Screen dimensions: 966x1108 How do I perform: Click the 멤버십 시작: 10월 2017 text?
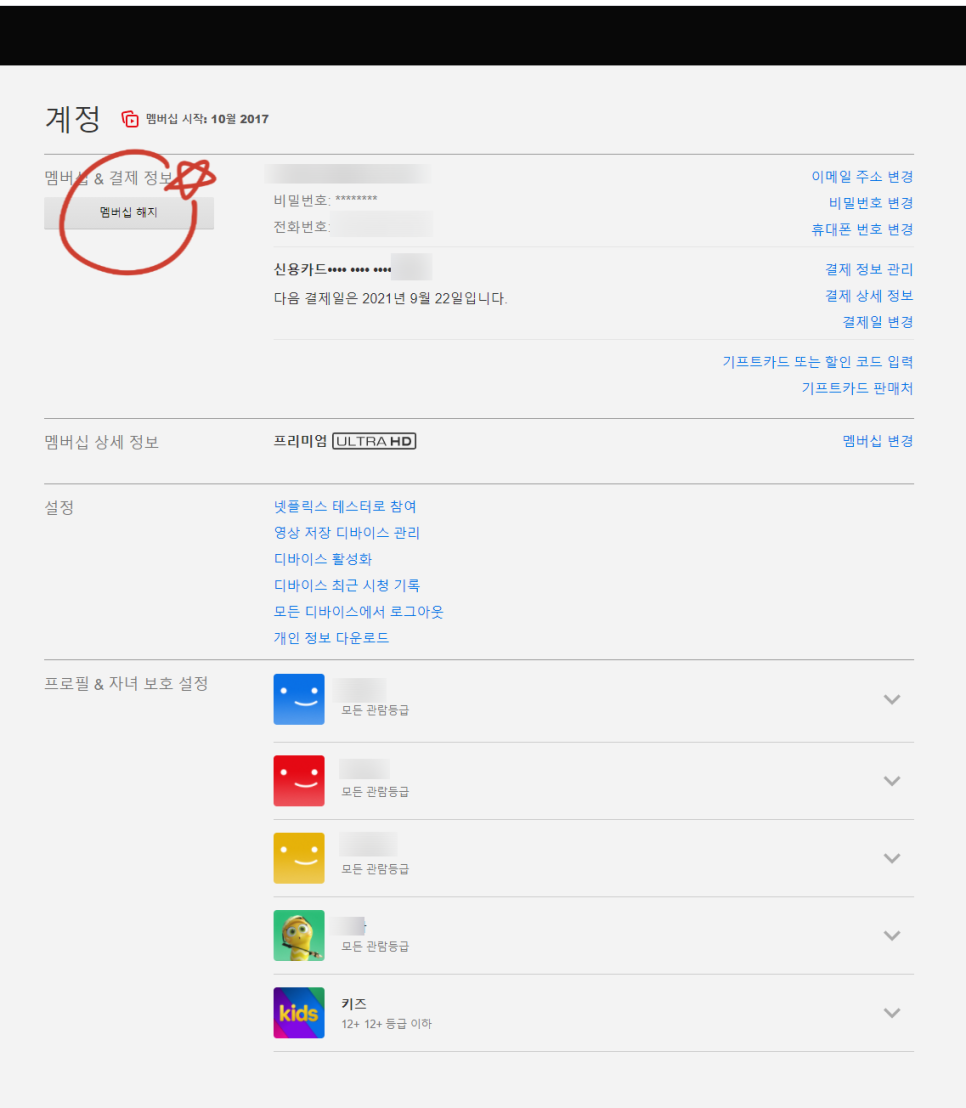[x=207, y=119]
